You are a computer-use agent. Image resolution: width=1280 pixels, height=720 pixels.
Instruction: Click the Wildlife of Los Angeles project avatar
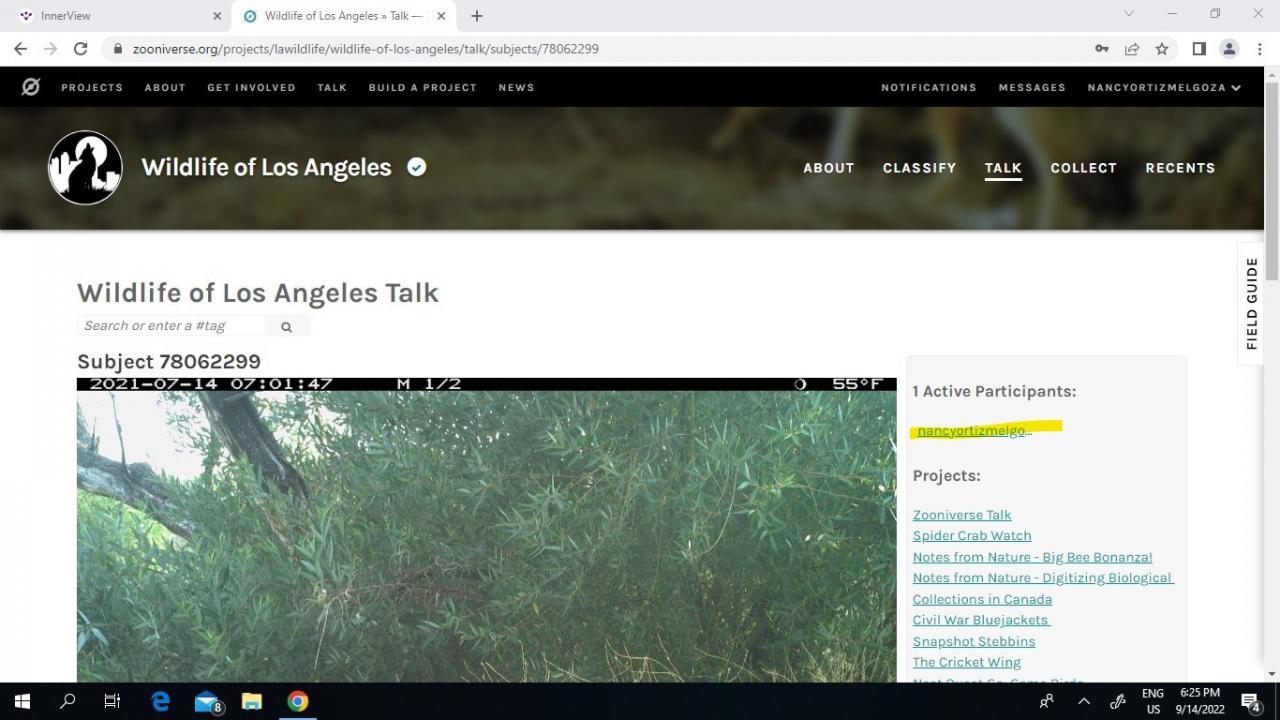click(85, 168)
